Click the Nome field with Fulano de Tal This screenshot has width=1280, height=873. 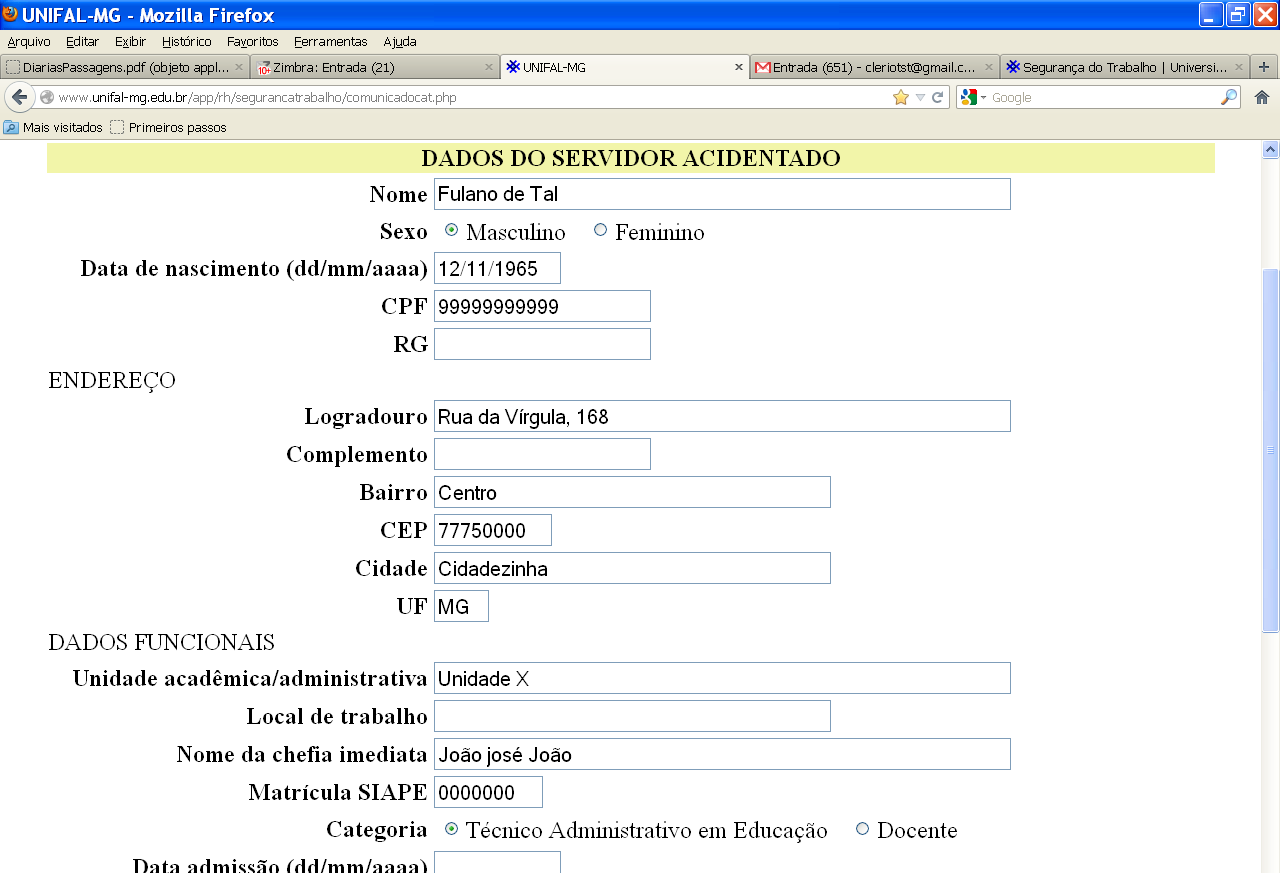pyautogui.click(x=722, y=194)
